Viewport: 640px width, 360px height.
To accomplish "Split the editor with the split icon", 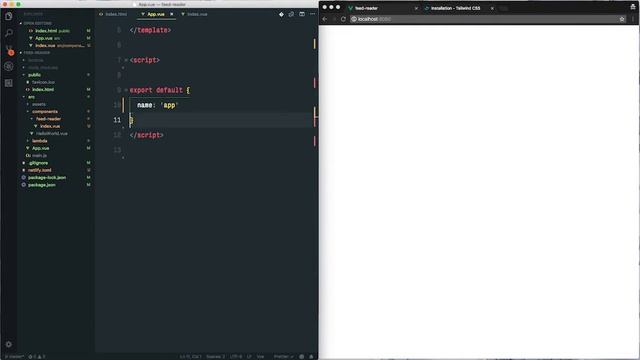I will (302, 14).
